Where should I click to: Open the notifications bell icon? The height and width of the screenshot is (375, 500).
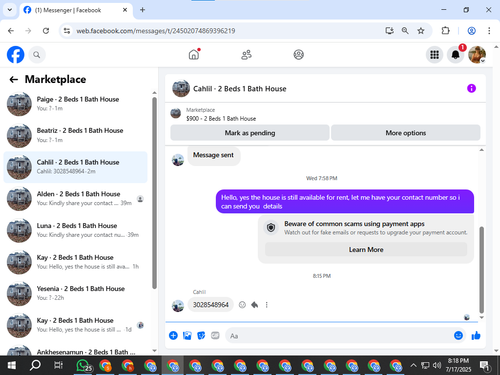click(x=455, y=55)
